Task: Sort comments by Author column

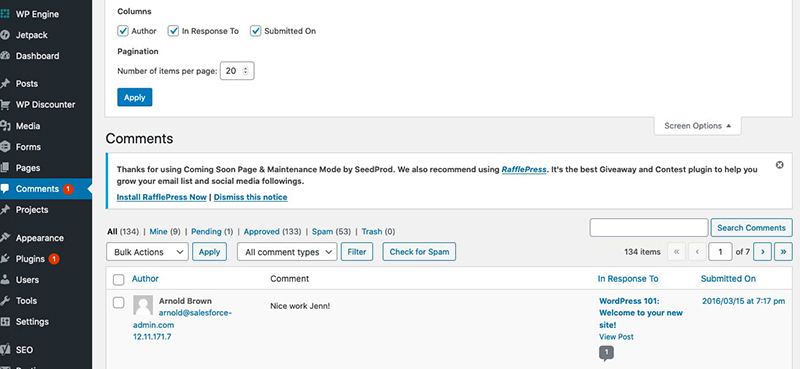Action: click(x=145, y=279)
